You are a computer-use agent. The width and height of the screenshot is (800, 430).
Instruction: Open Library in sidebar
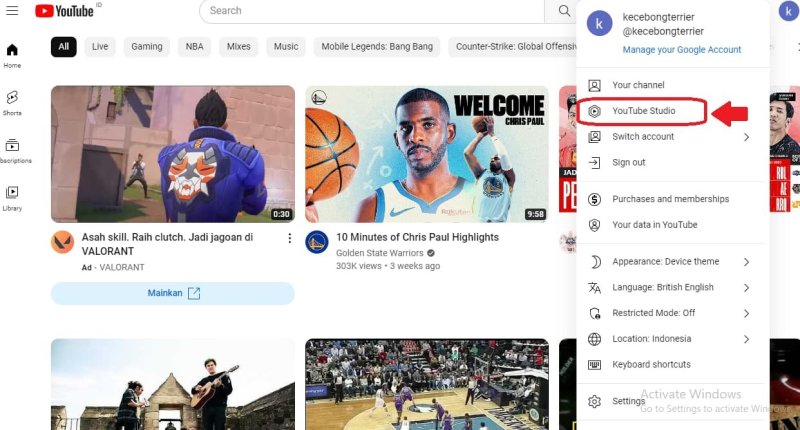pyautogui.click(x=12, y=198)
